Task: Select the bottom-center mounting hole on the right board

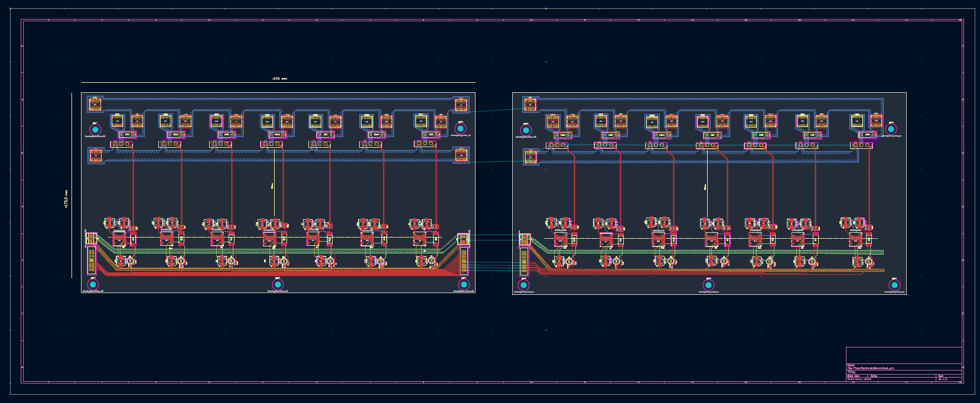Action: pos(709,284)
